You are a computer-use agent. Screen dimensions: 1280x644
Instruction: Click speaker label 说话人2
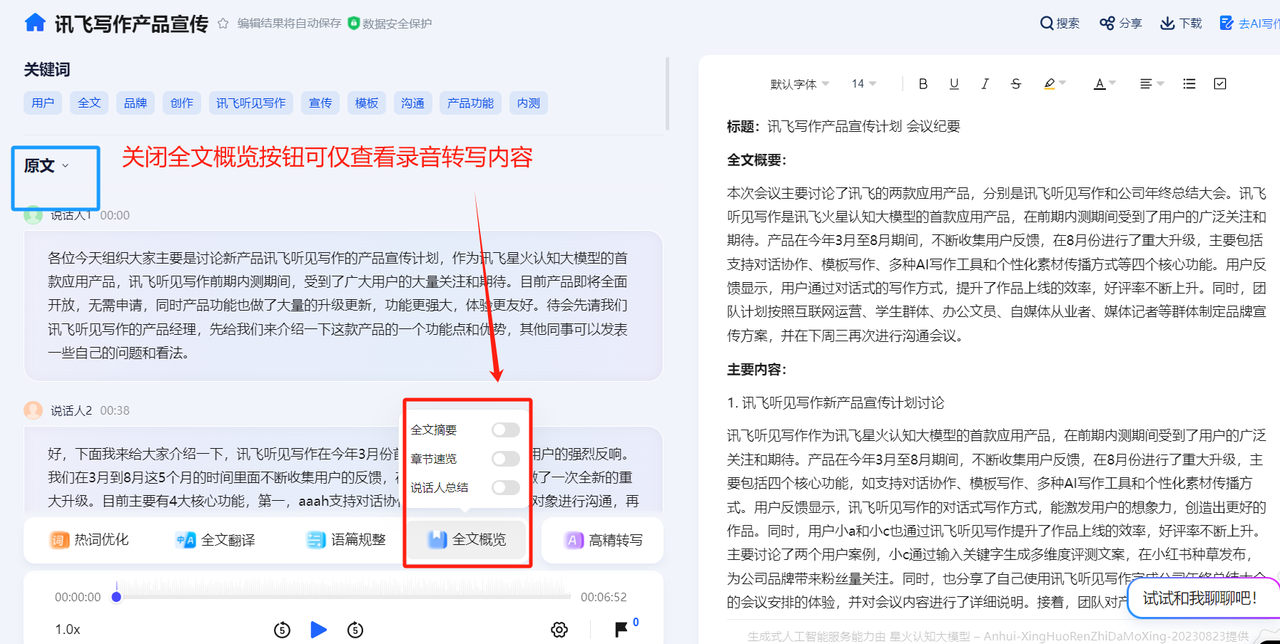coord(70,410)
